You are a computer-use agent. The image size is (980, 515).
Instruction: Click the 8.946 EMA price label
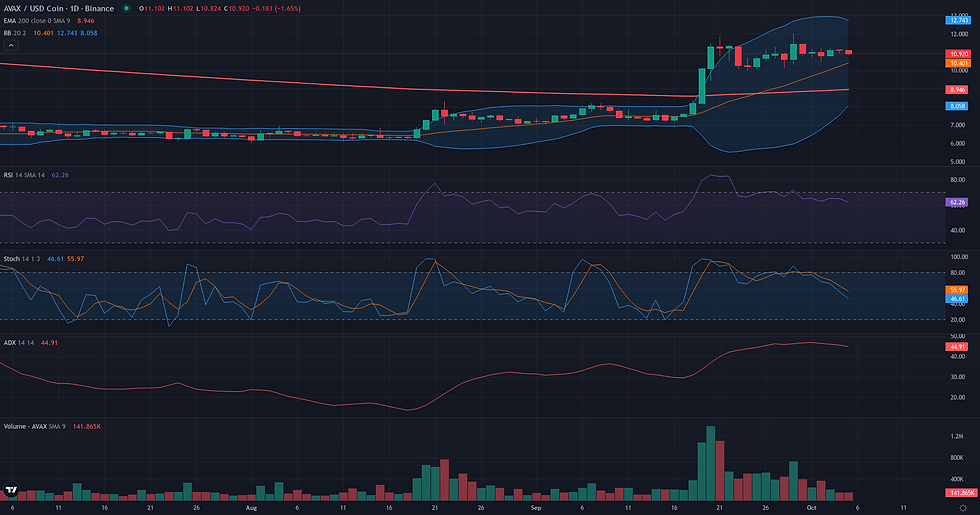[x=958, y=90]
